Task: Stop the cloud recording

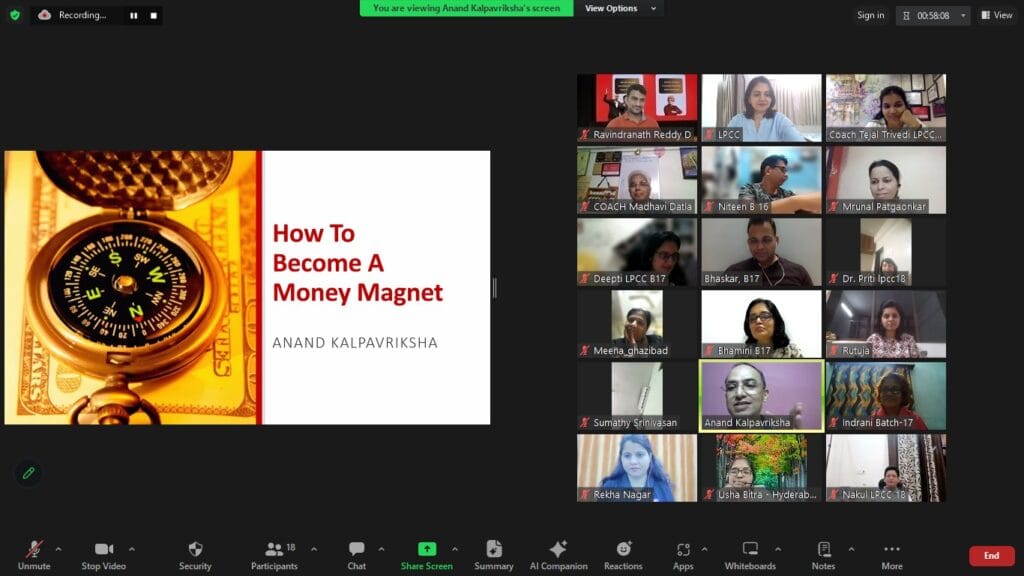Action: (153, 16)
